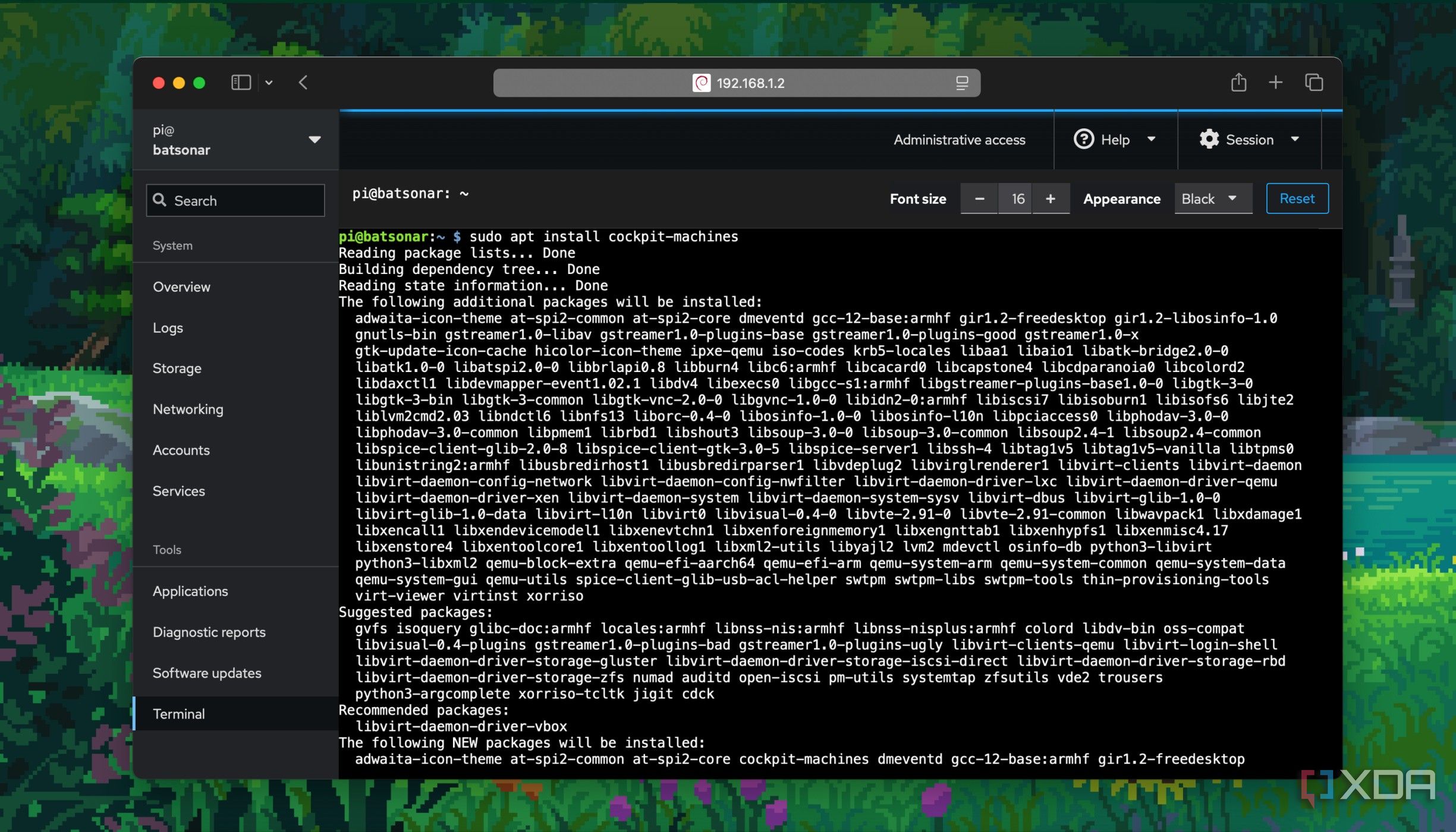The width and height of the screenshot is (1456, 832).
Task: Click the terminal title pi@batsonar: ~
Action: coord(410,194)
